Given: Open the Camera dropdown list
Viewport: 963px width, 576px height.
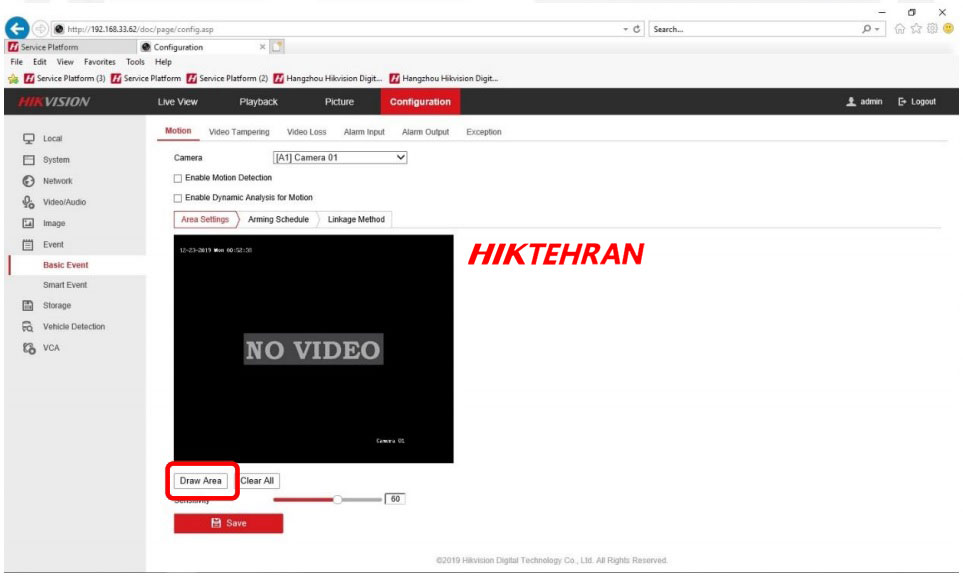Looking at the screenshot, I should coord(340,158).
